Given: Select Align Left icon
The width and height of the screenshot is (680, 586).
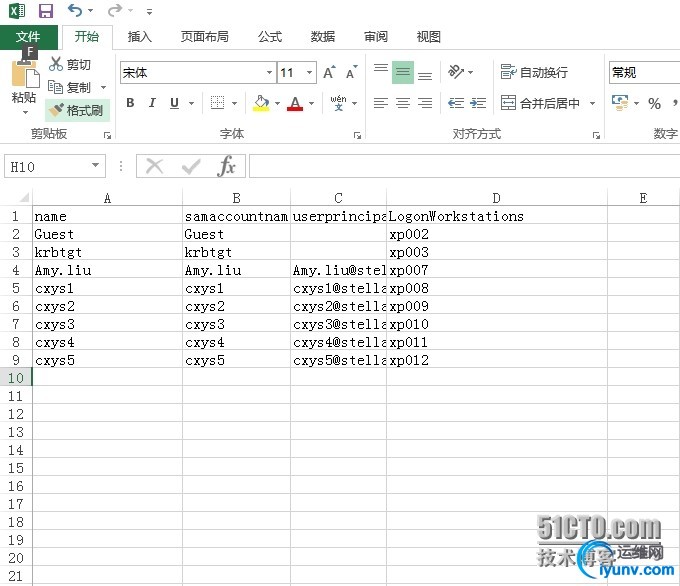Looking at the screenshot, I should pos(381,103).
